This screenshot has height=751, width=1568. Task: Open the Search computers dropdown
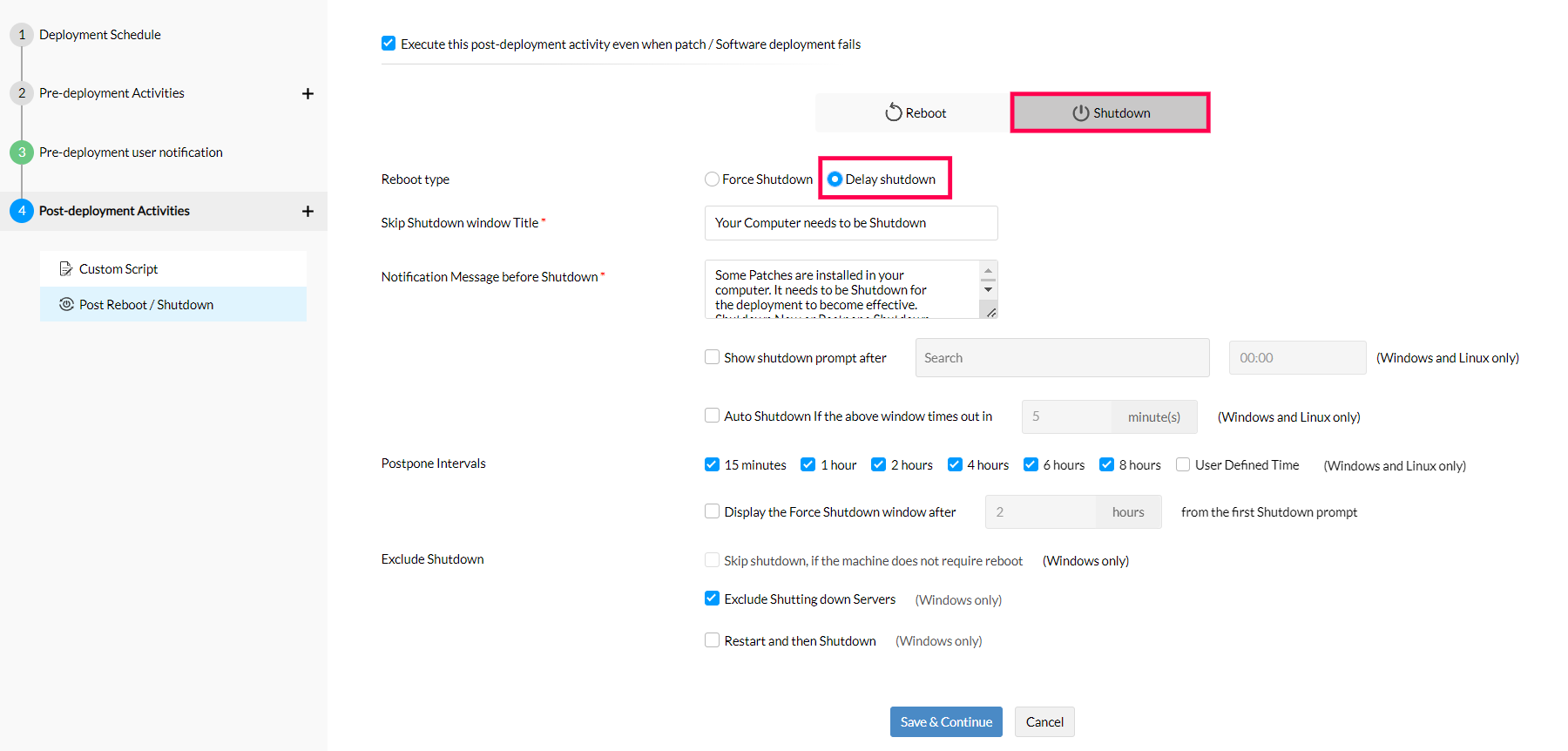click(x=1061, y=357)
